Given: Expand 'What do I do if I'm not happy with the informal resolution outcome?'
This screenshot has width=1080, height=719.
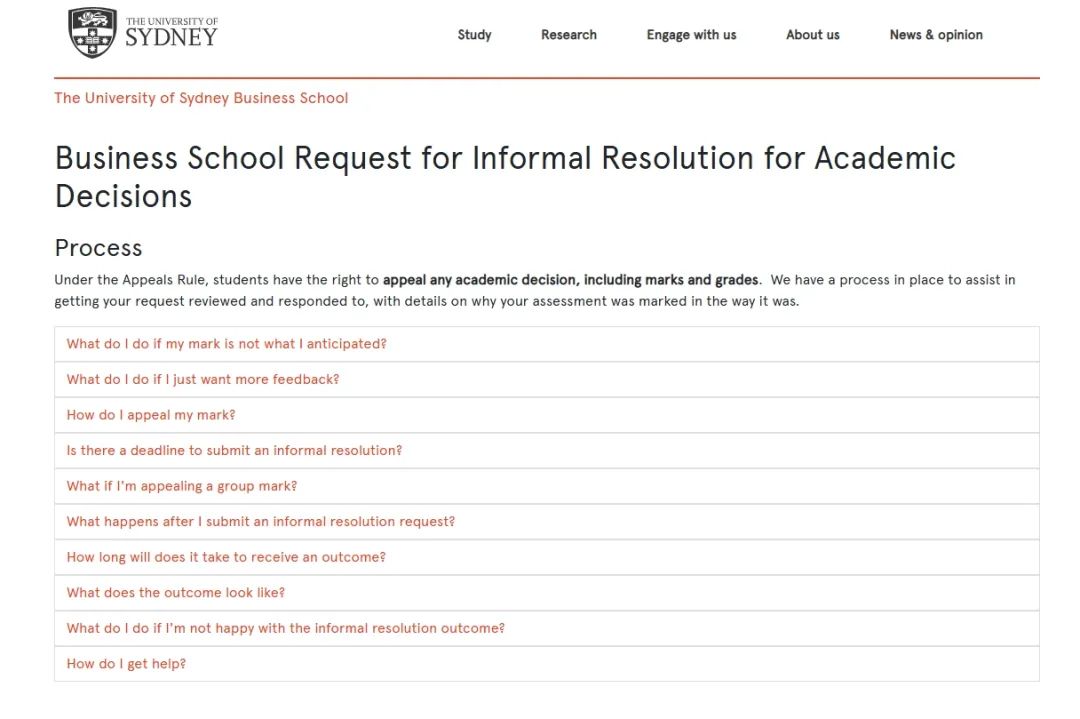Looking at the screenshot, I should pos(547,629).
